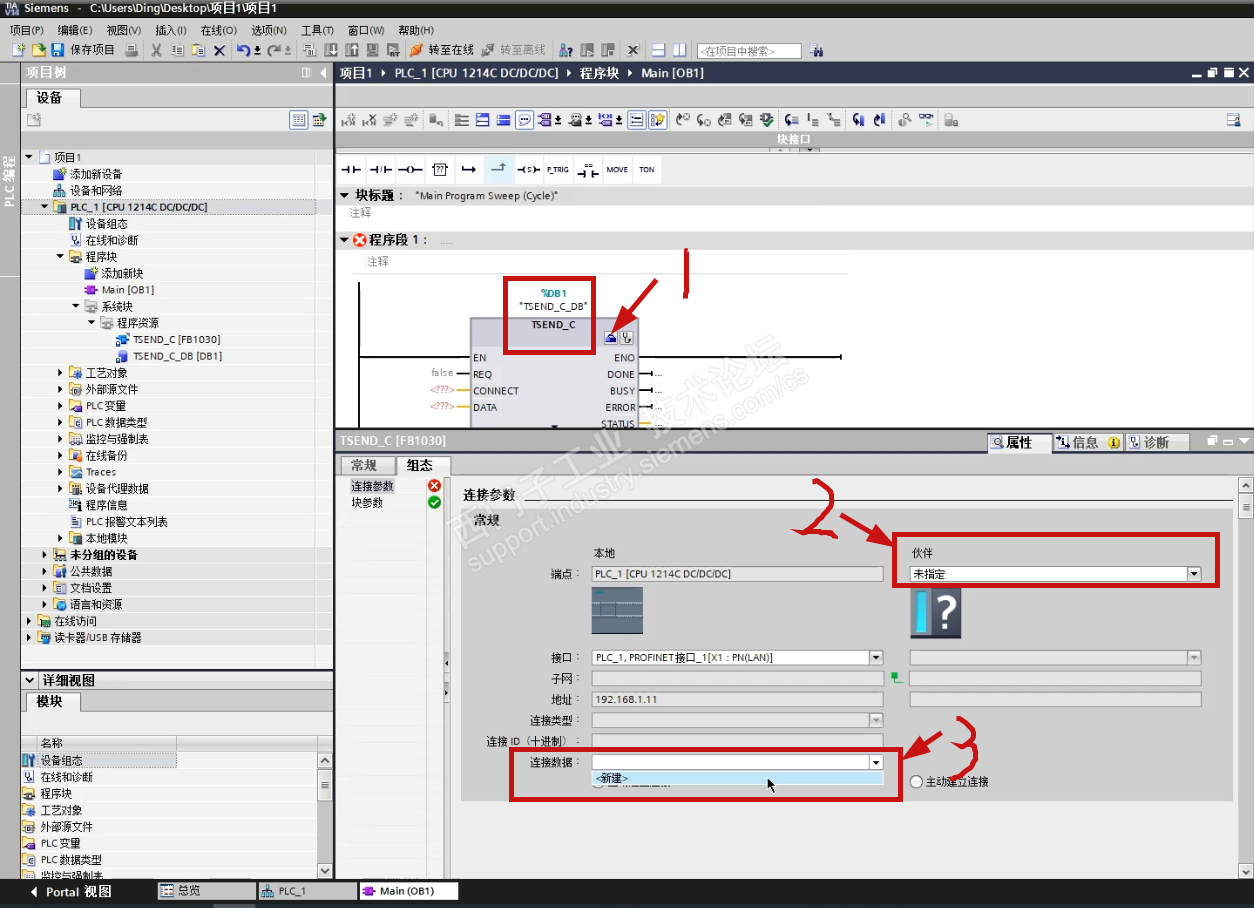Screen dimensions: 1254x908
Task: Select 连接参数 in navigation list
Action: click(372, 486)
